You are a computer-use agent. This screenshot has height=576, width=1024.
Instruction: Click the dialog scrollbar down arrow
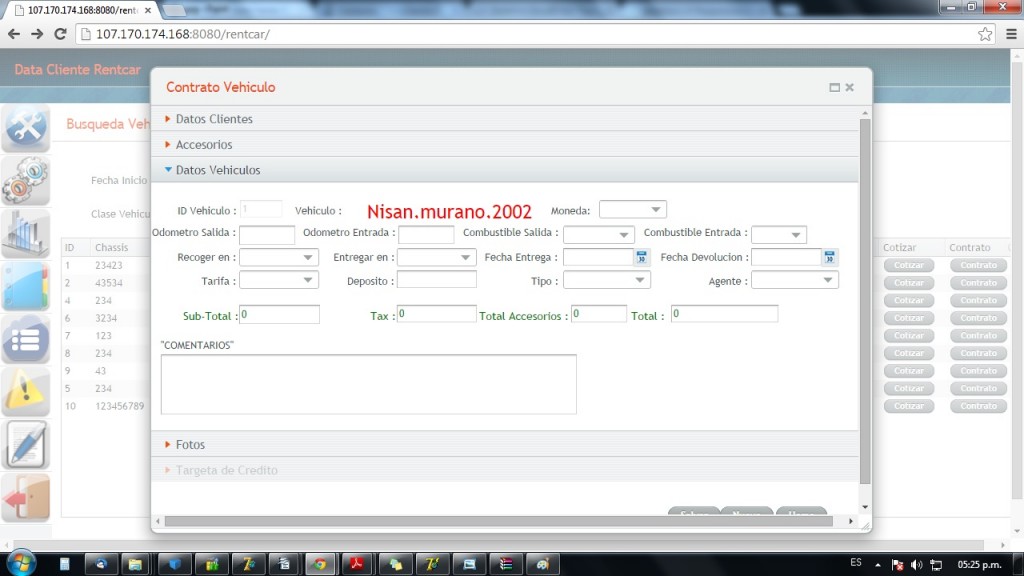pos(865,507)
